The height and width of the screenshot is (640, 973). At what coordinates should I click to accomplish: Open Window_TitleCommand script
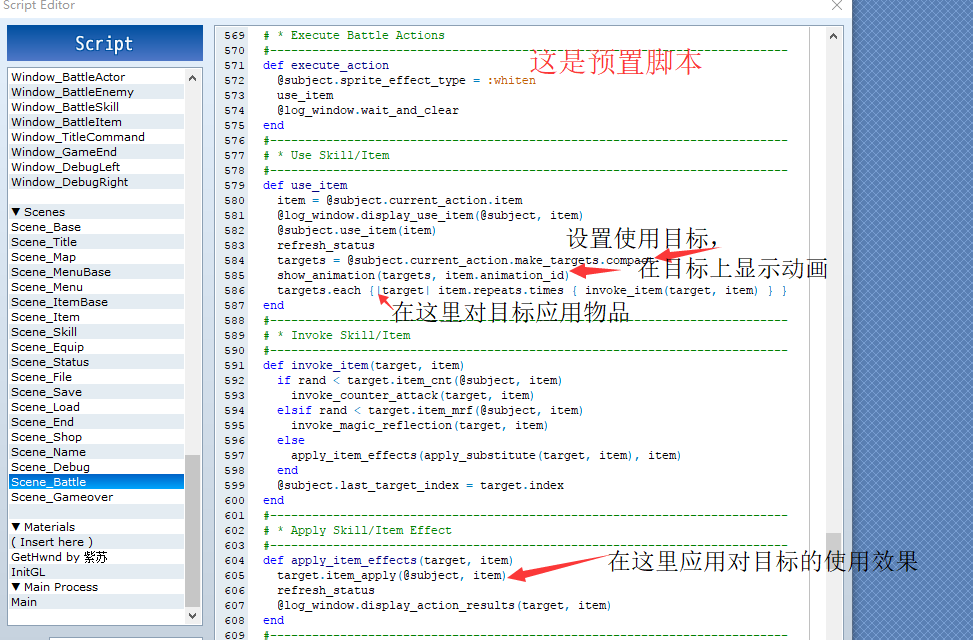pos(97,137)
